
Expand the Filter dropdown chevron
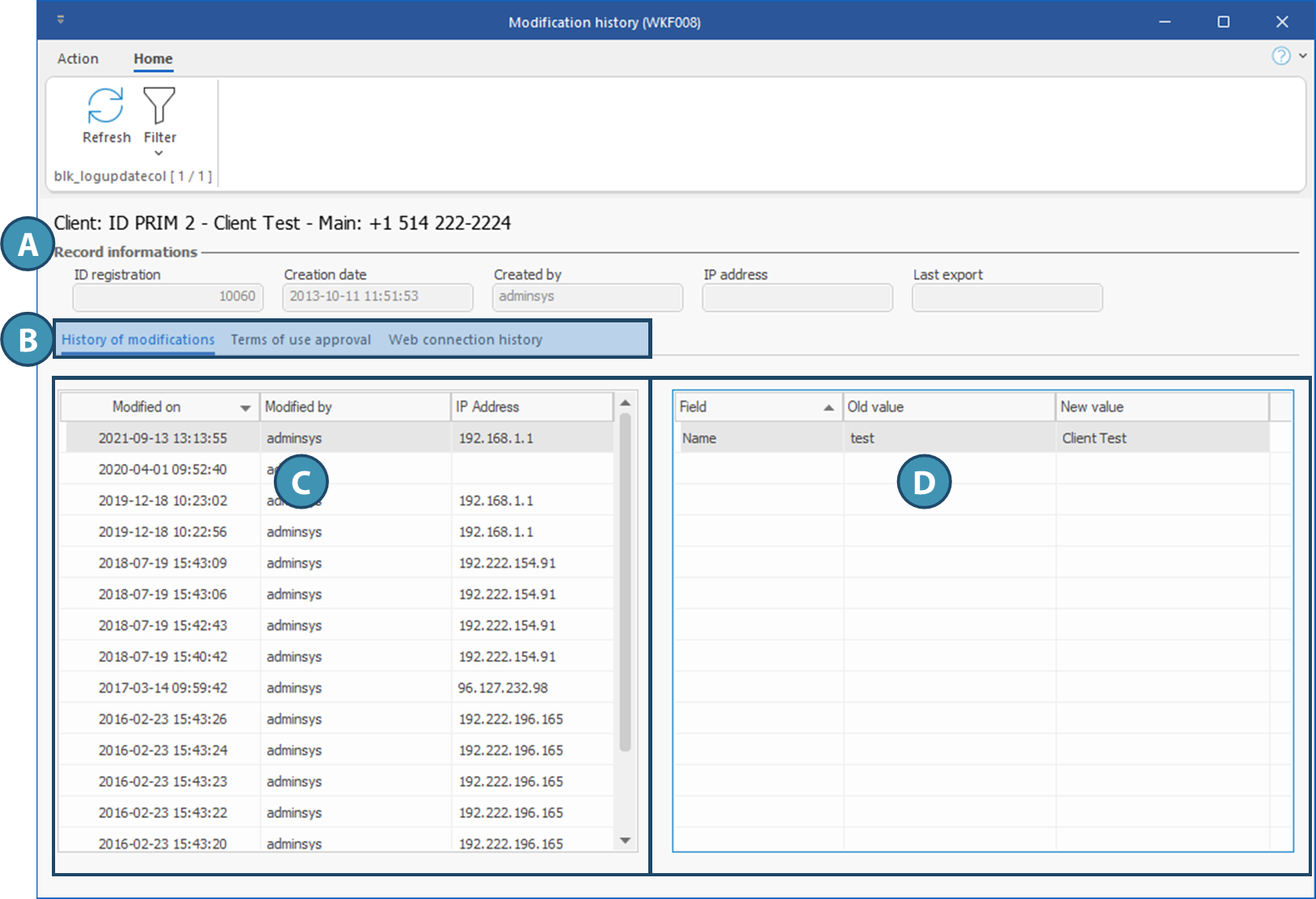[159, 153]
